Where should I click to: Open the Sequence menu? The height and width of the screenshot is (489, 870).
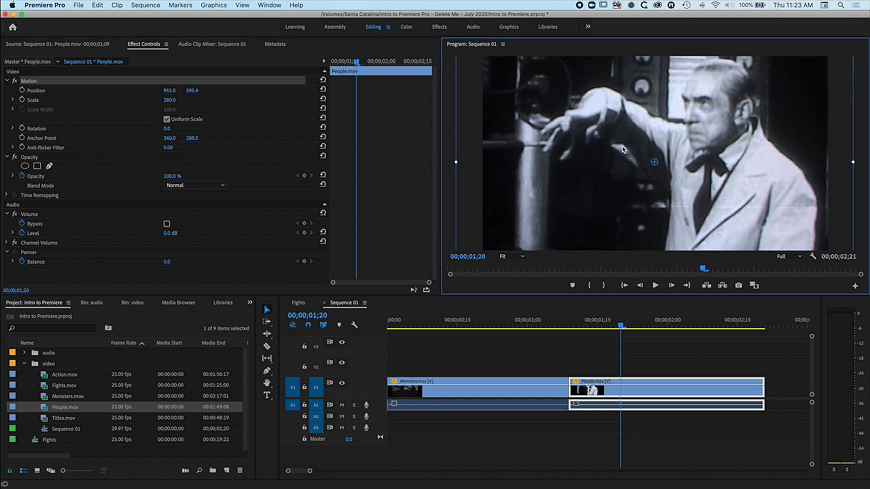point(145,5)
